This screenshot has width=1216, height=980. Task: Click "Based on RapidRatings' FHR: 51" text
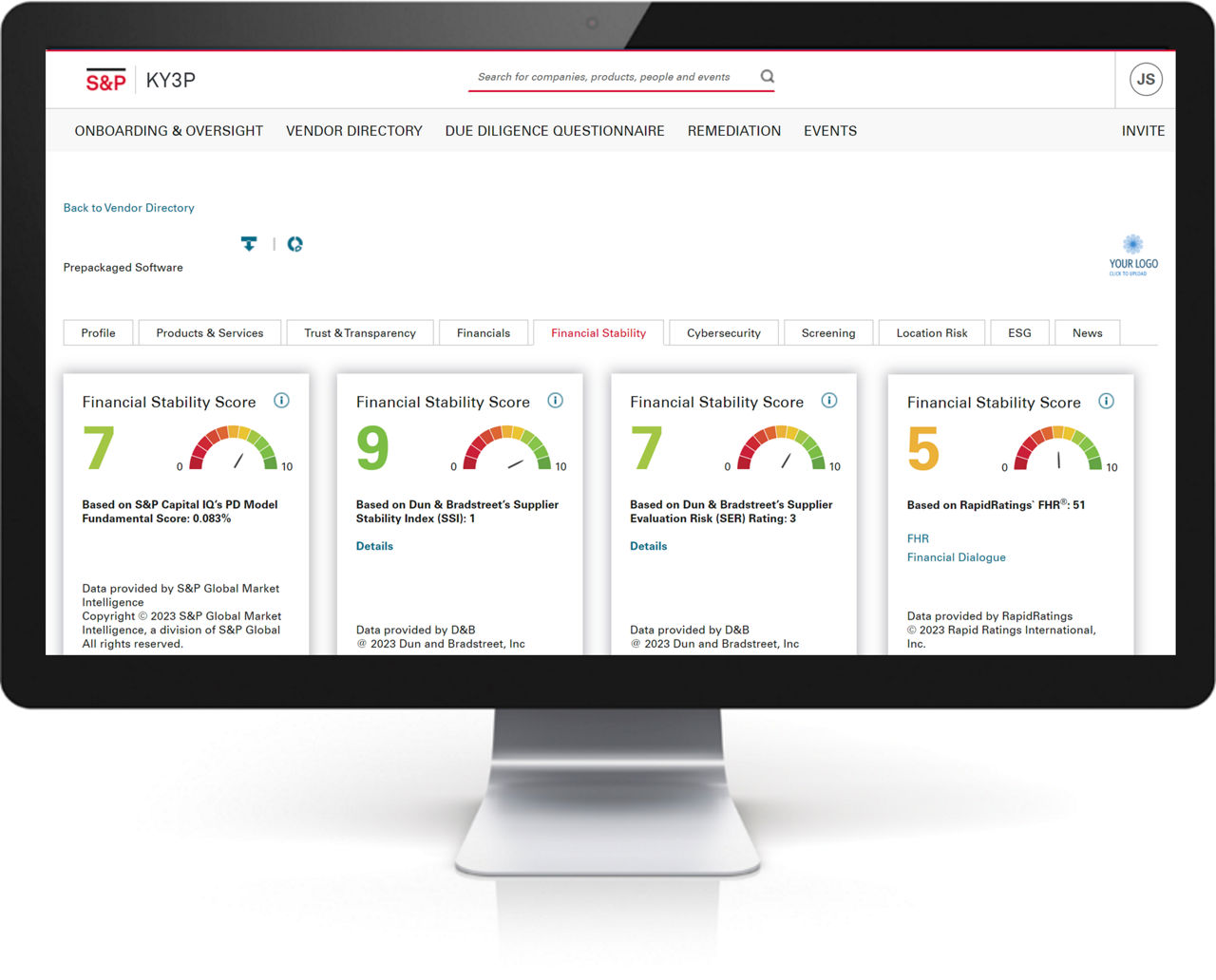[996, 504]
